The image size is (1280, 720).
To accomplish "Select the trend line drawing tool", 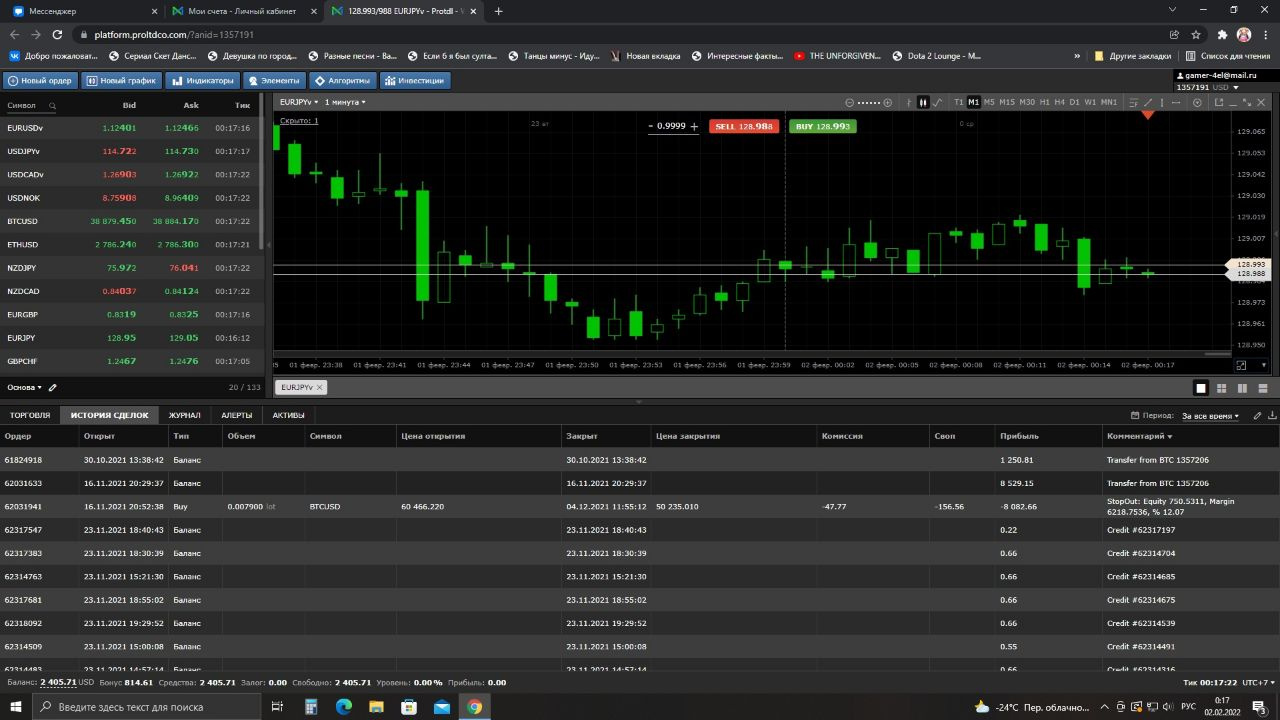I will point(1148,102).
